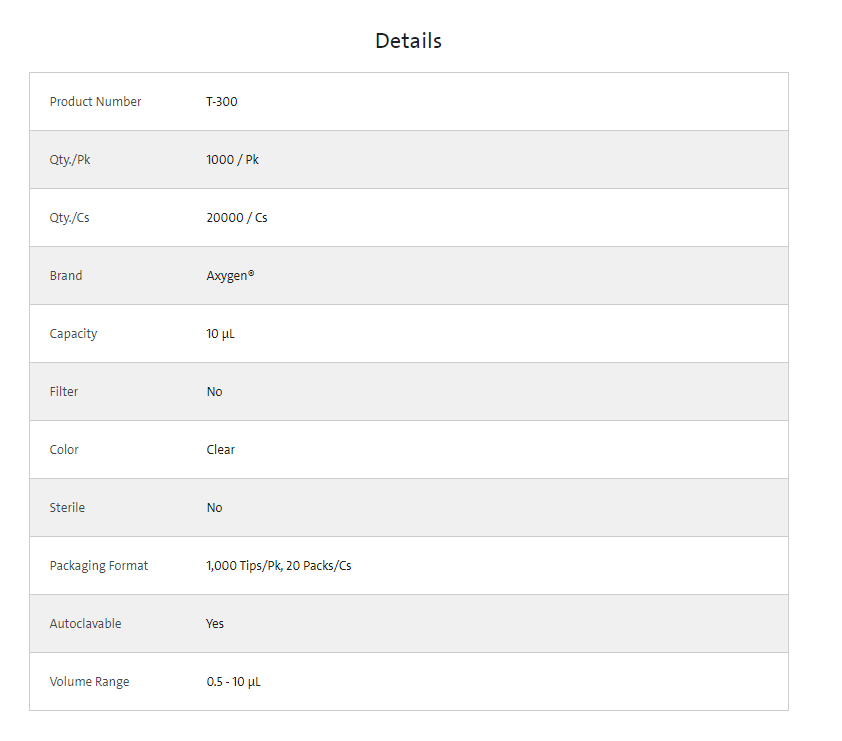Click the T-300 product number value
Screen dimensions: 842x741
(222, 102)
